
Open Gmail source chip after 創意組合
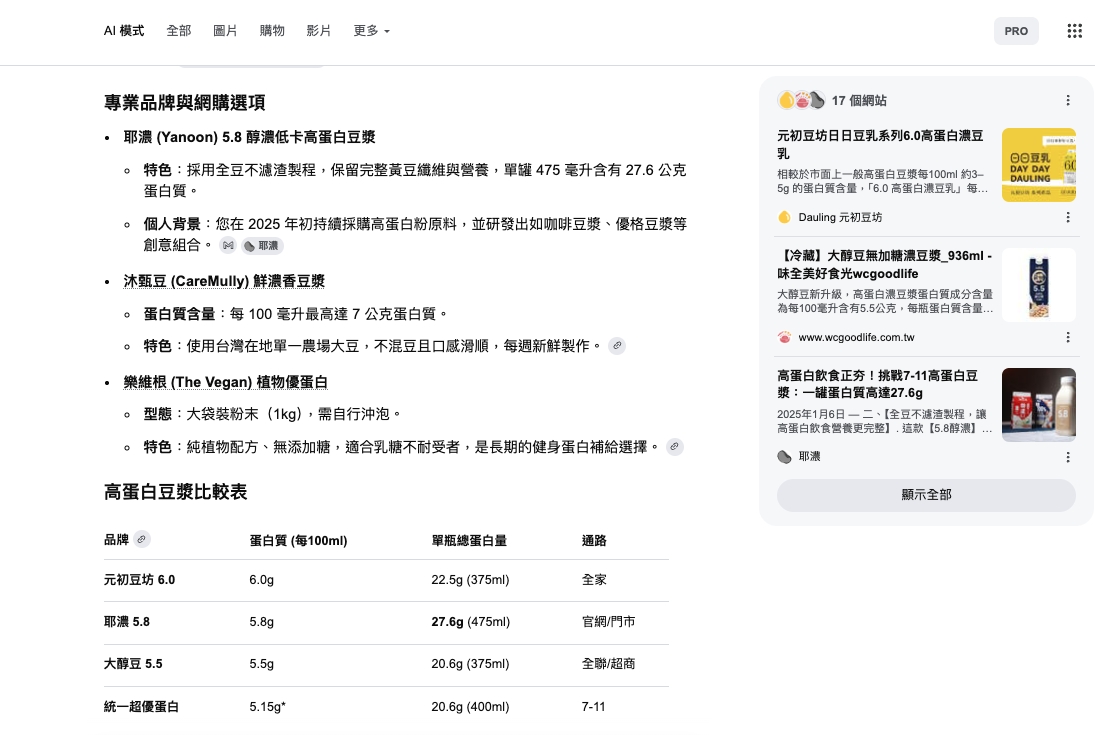(x=228, y=245)
